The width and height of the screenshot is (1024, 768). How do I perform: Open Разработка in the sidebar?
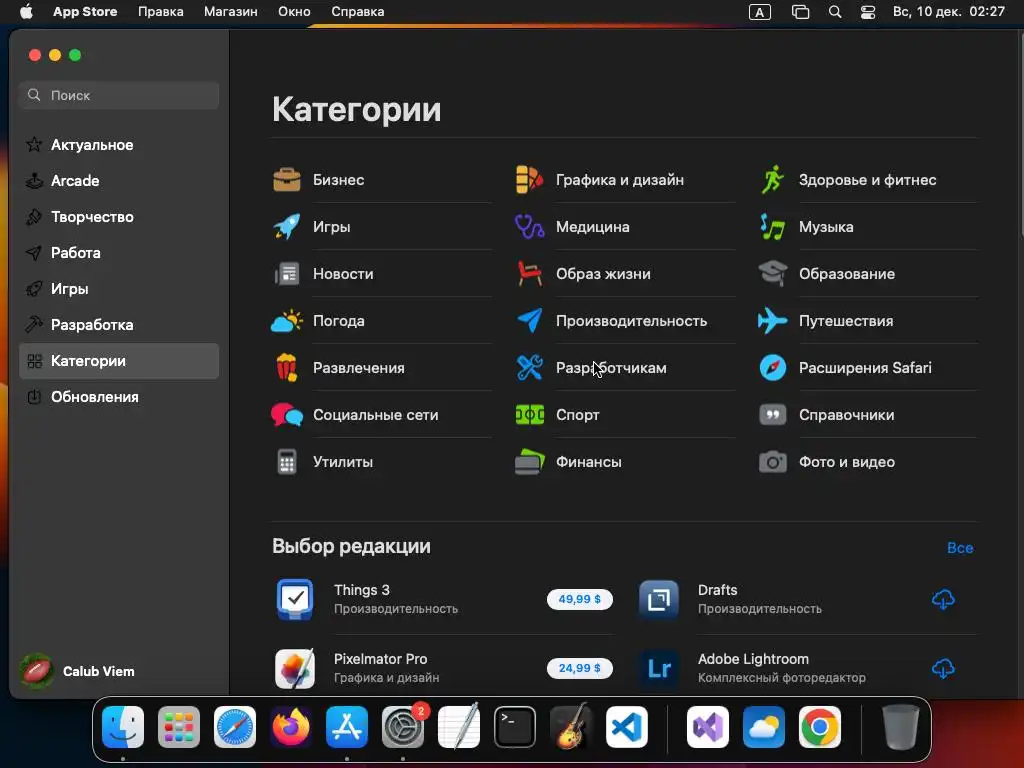click(x=119, y=325)
